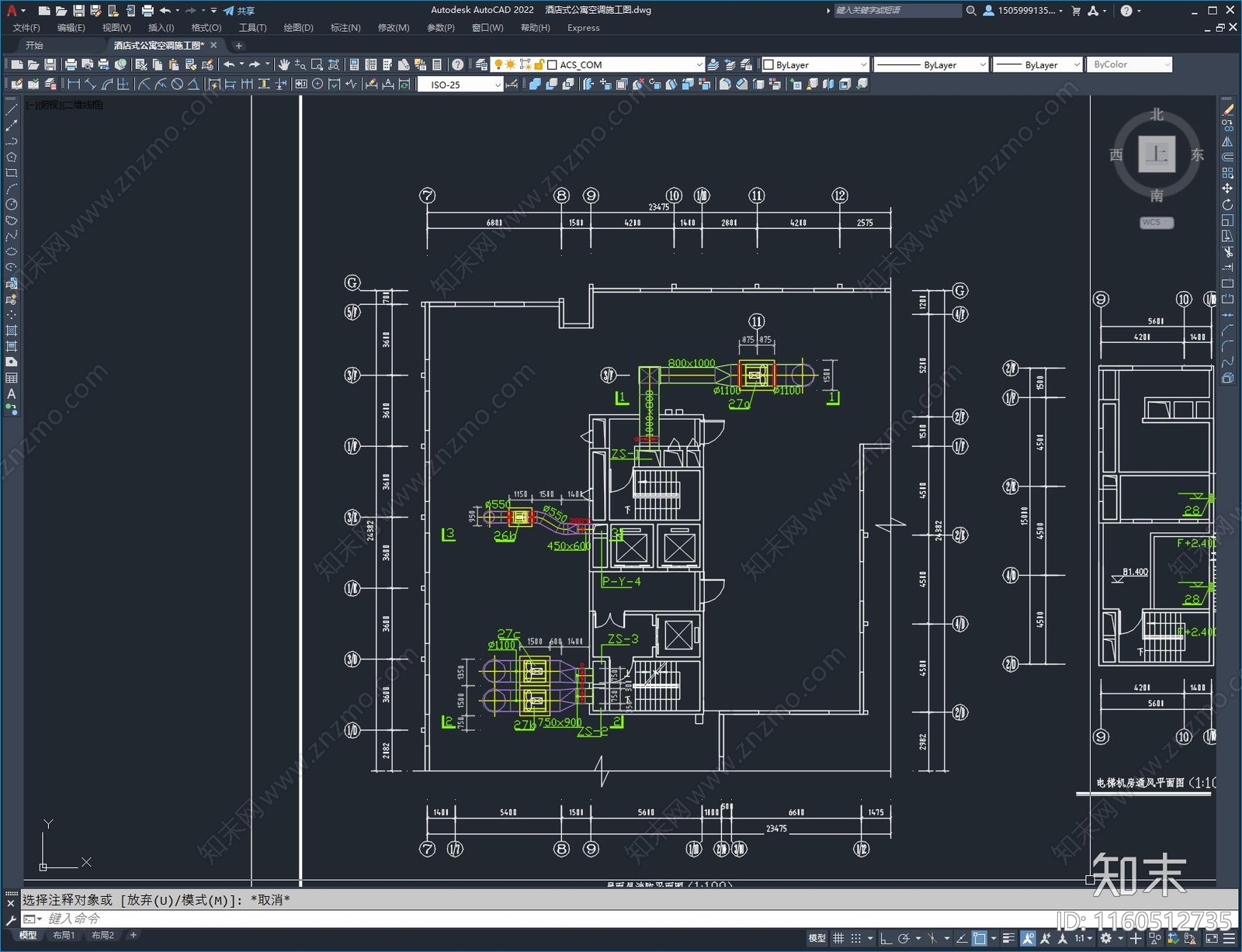Select the Move tool in modify toolbar
The image size is (1242, 952).
1227,189
